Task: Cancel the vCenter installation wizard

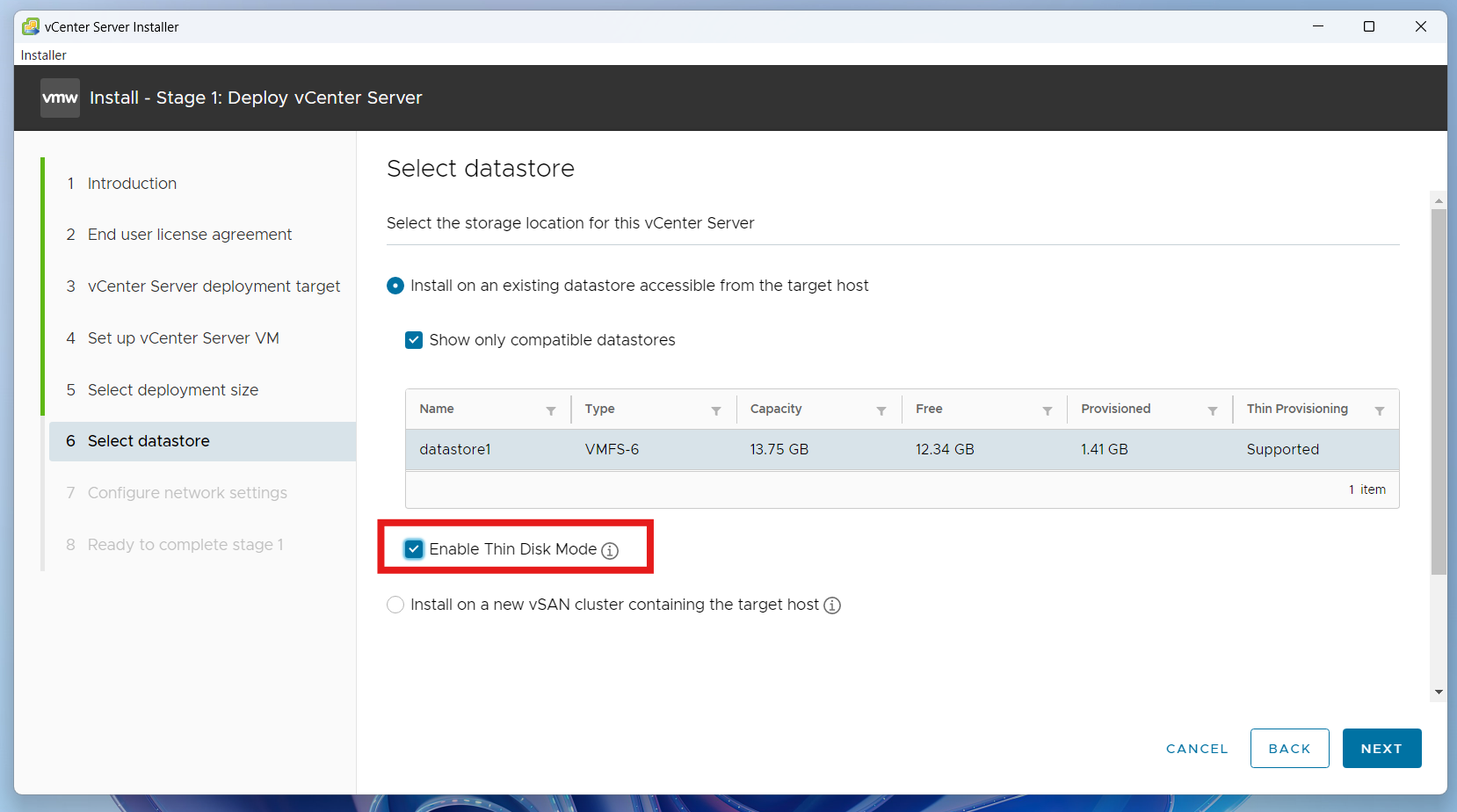Action: pos(1197,749)
